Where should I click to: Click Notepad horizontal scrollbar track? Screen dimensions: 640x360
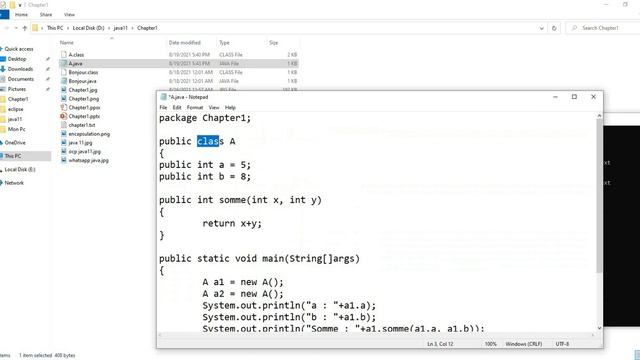point(376,335)
